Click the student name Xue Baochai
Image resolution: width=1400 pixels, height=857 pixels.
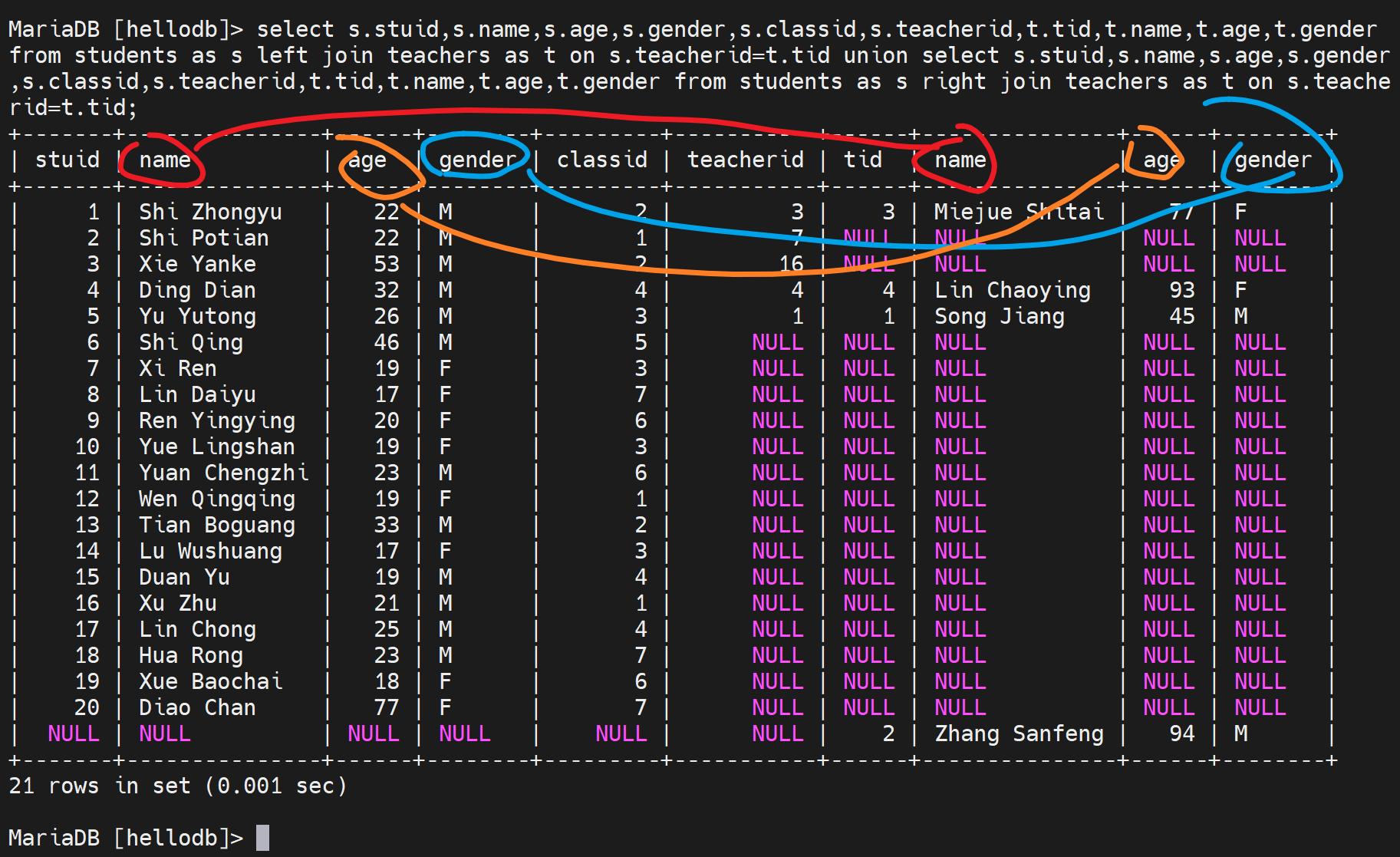(x=210, y=681)
